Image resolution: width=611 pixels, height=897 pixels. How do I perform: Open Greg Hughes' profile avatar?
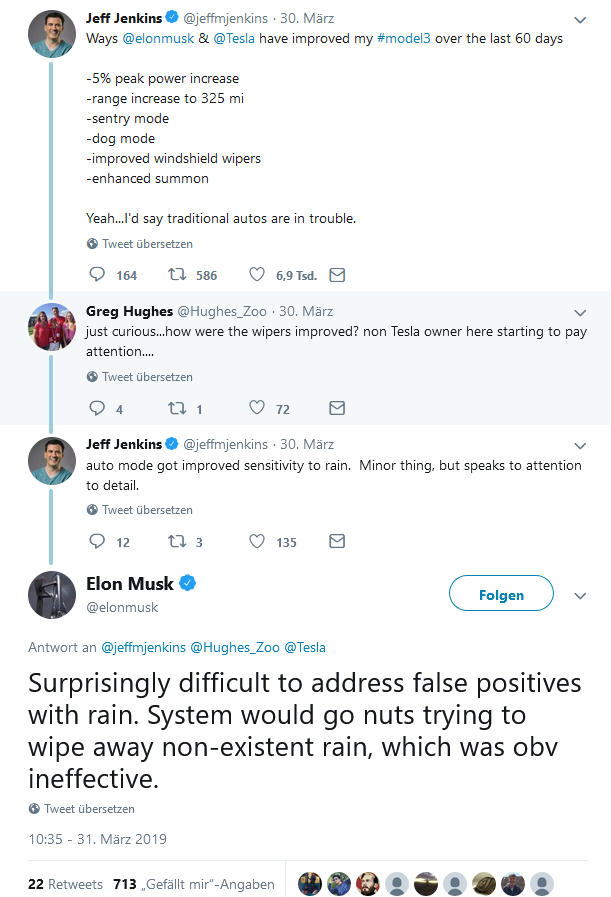52,327
